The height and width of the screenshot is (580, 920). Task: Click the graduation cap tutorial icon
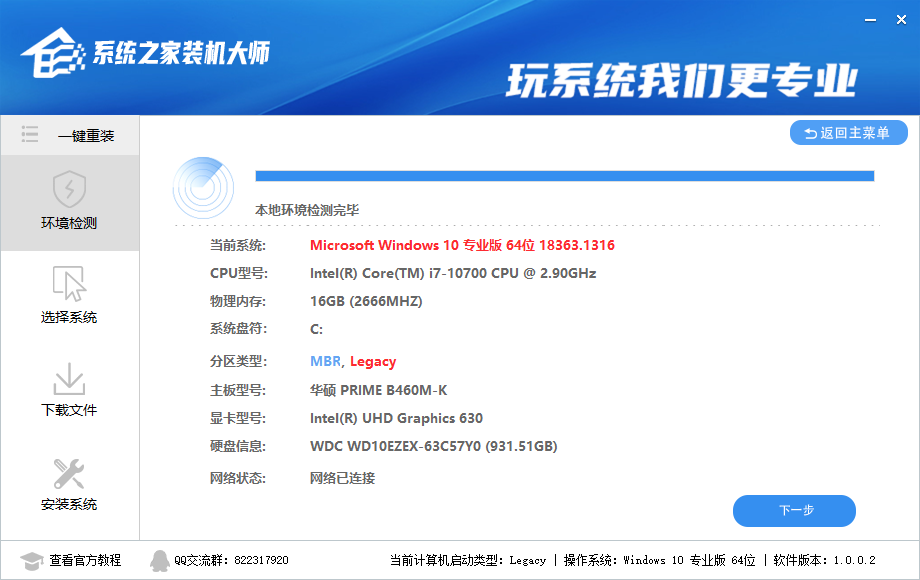32,561
